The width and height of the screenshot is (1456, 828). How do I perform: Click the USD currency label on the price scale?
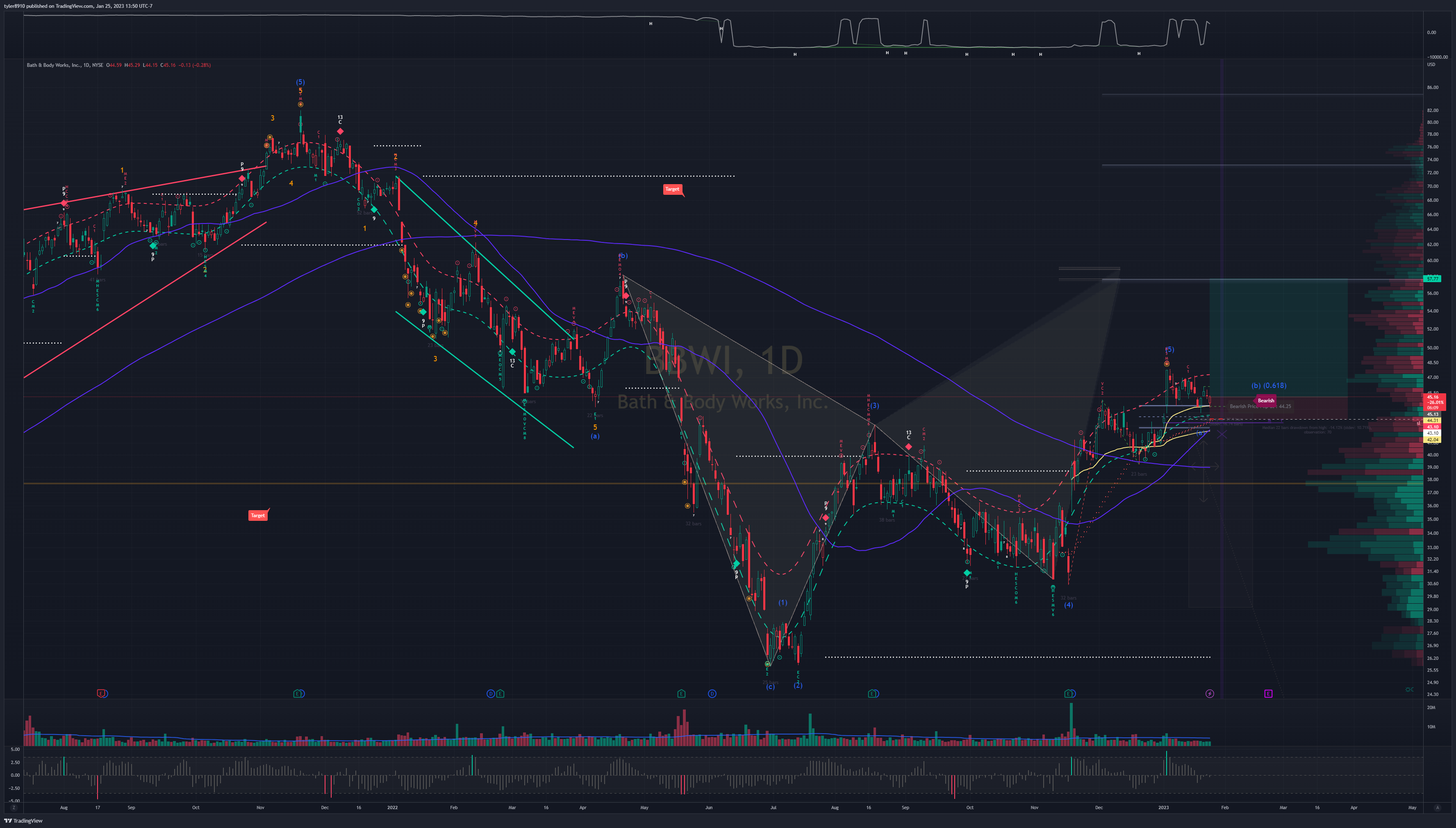click(x=1431, y=64)
